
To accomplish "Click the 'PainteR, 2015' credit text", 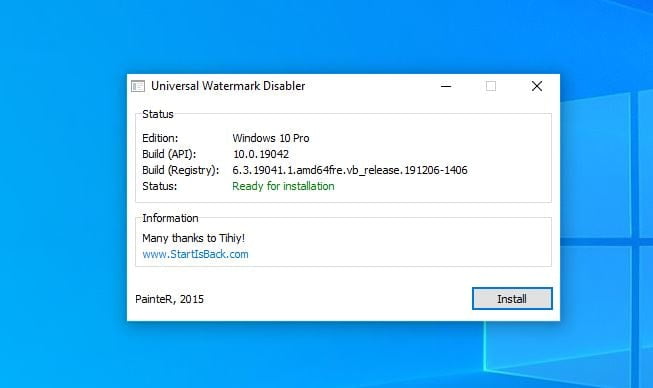I will coord(169,299).
